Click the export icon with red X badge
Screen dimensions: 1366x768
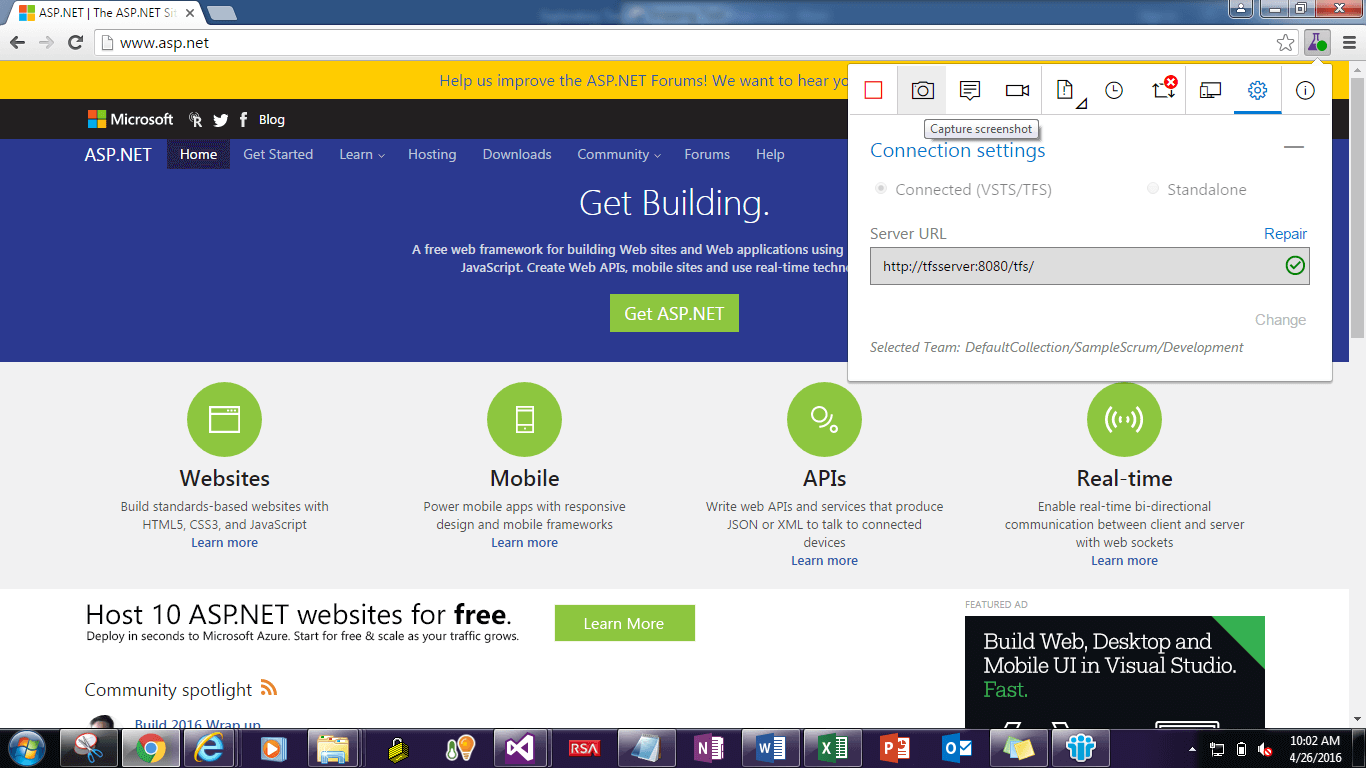[x=1163, y=88]
